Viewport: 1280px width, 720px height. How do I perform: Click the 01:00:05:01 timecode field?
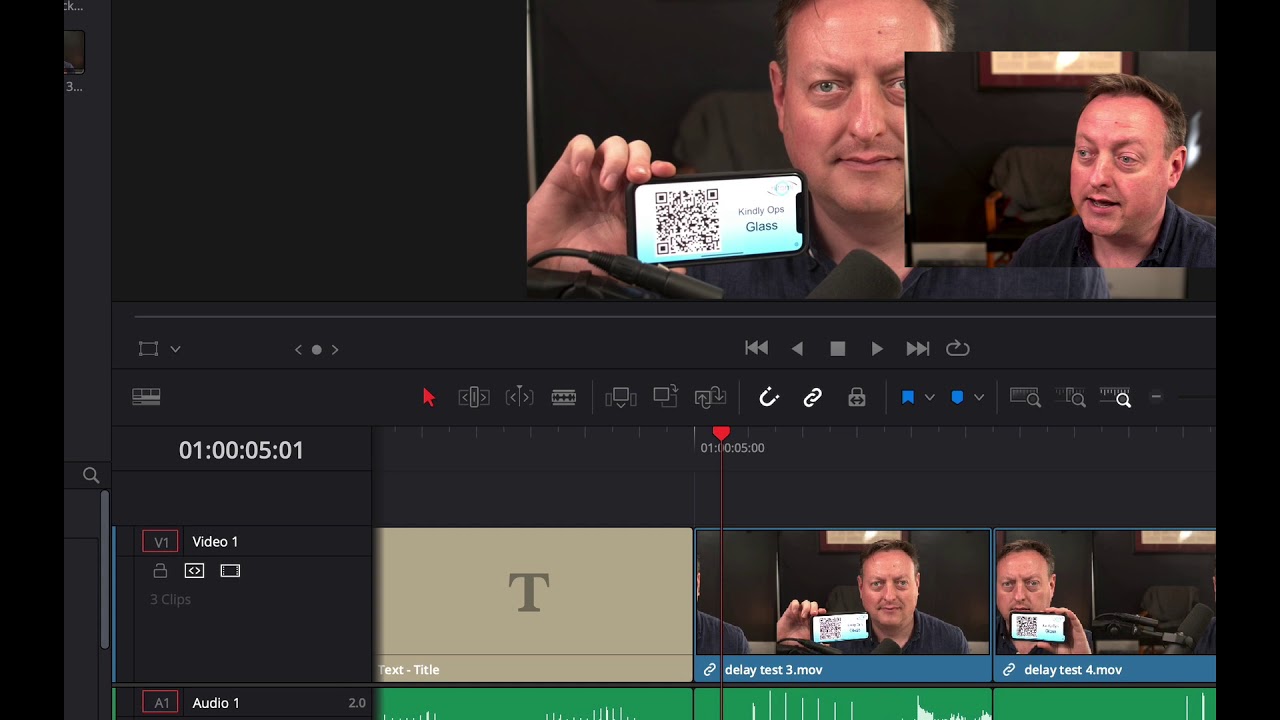point(241,450)
